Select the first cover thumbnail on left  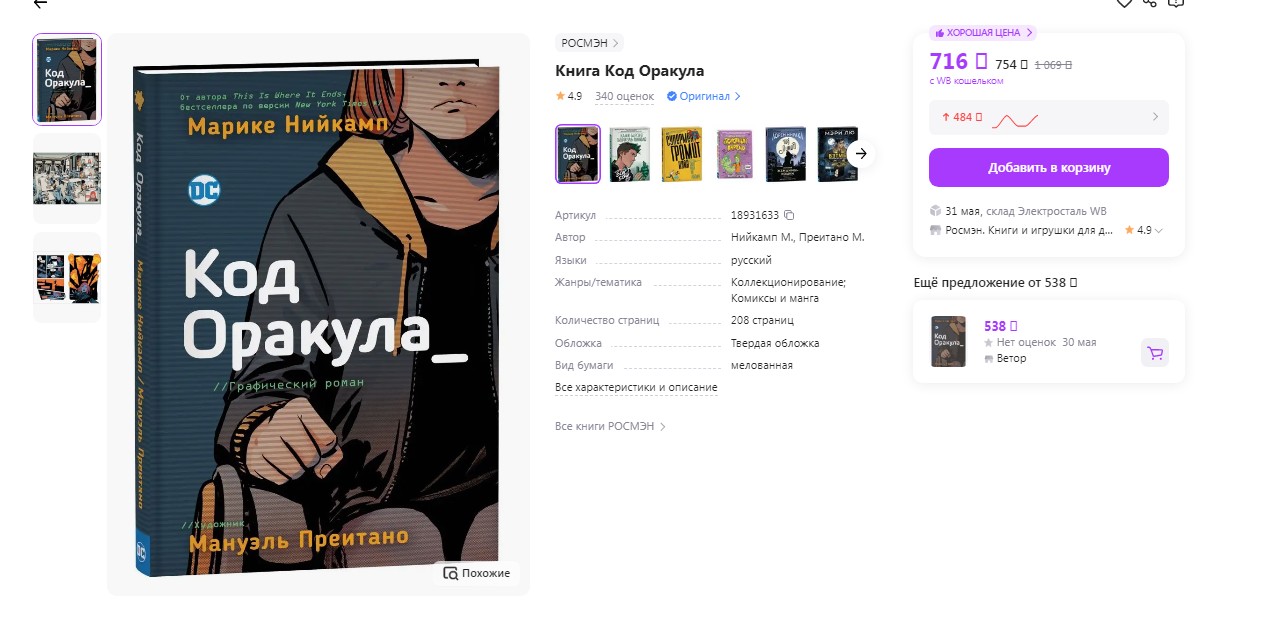point(67,79)
